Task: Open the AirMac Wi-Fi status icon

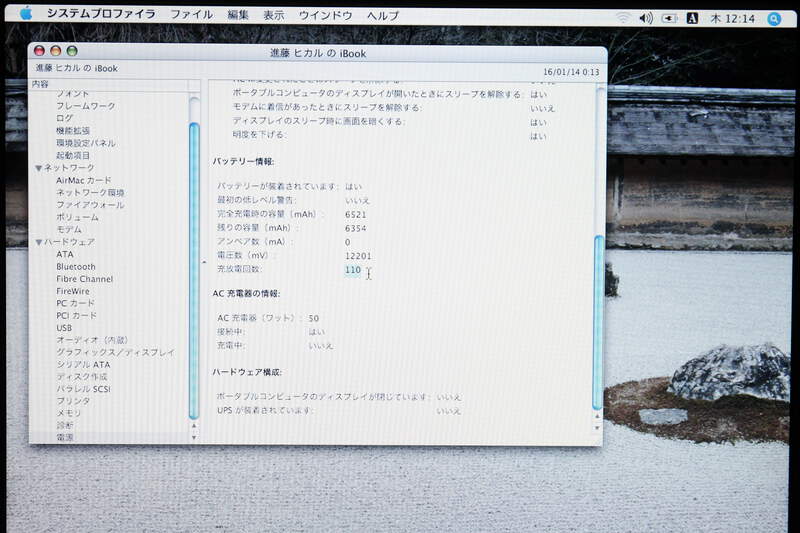Action: click(623, 17)
